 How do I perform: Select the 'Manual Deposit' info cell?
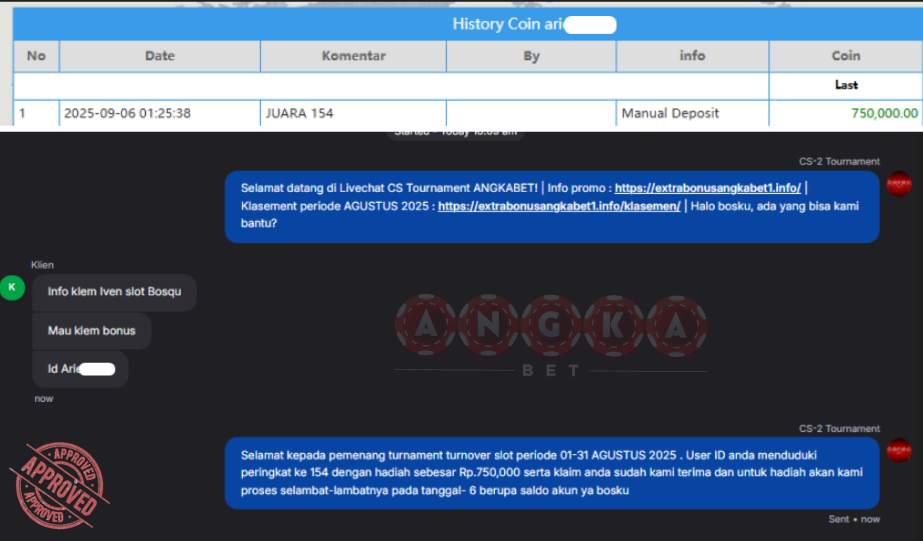pos(692,113)
